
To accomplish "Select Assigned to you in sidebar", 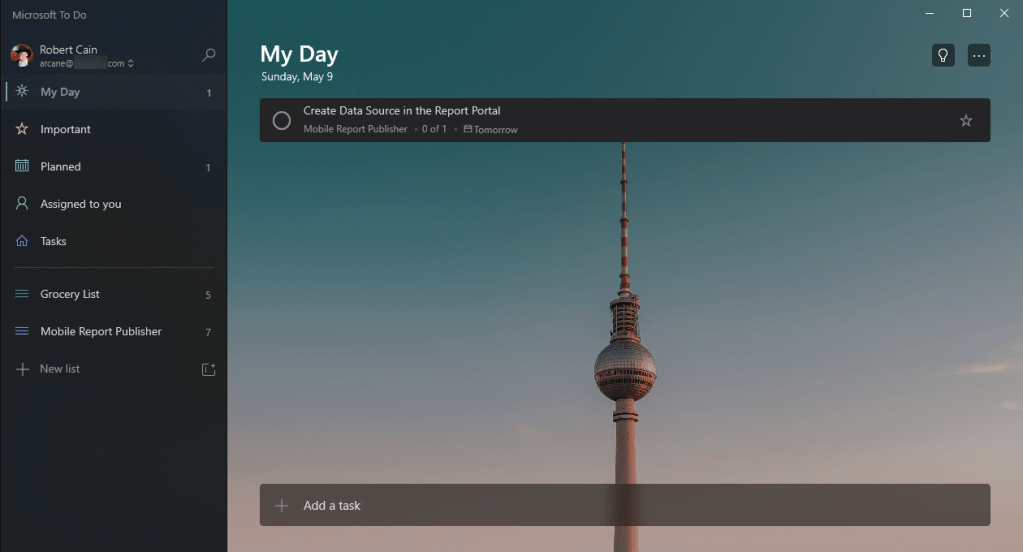I will 81,204.
